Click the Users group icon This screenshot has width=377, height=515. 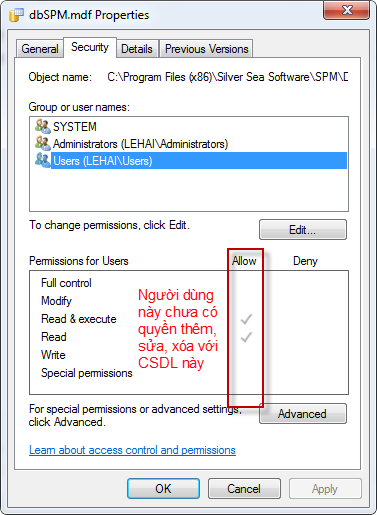click(43, 160)
